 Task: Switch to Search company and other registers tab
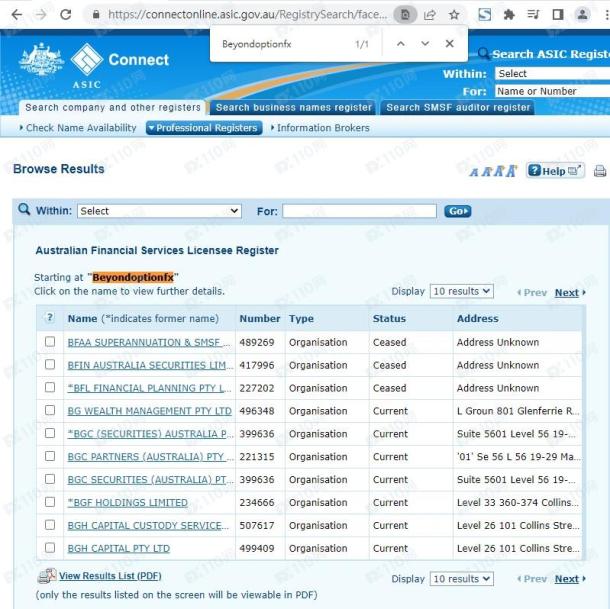click(x=112, y=107)
